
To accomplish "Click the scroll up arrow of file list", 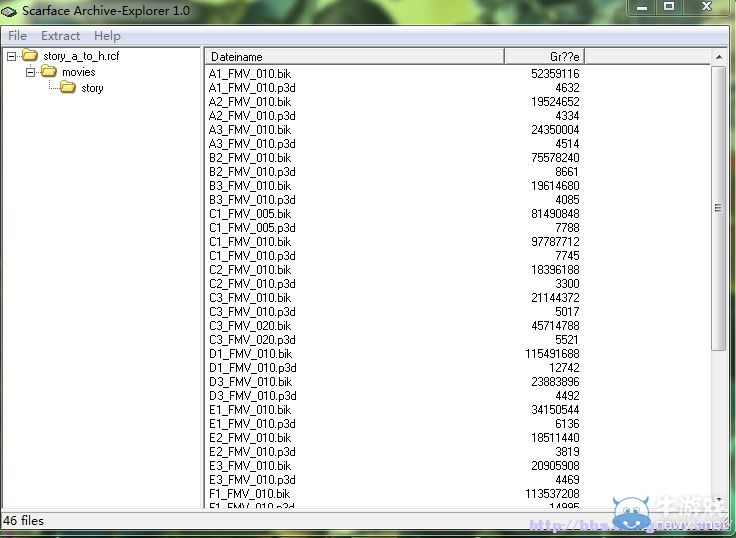I will tap(719, 57).
